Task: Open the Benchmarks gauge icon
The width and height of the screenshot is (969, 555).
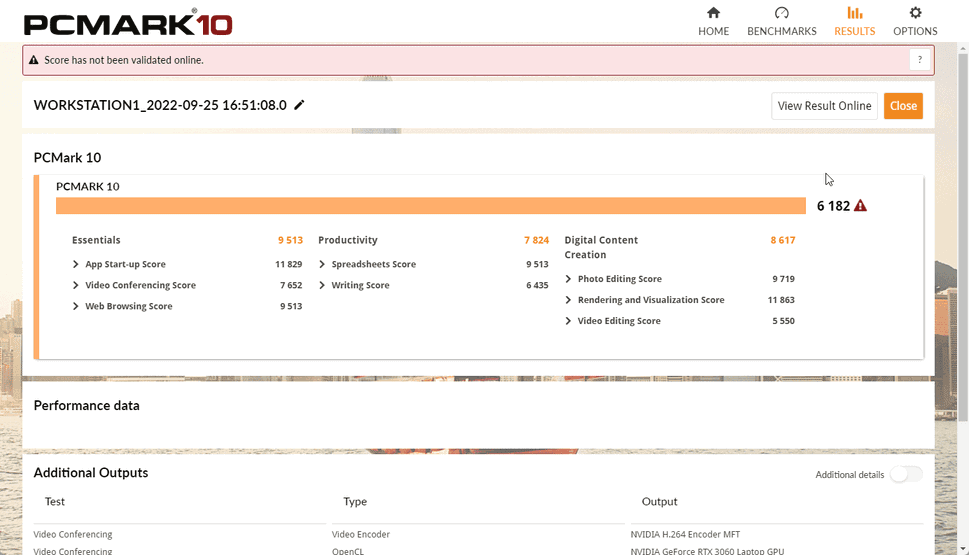Action: coord(782,13)
